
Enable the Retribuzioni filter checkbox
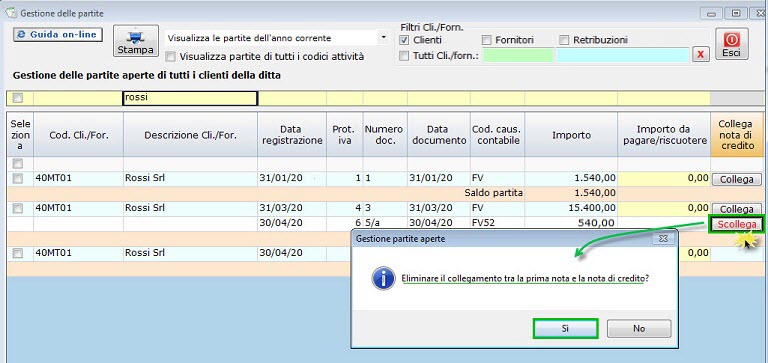click(564, 40)
